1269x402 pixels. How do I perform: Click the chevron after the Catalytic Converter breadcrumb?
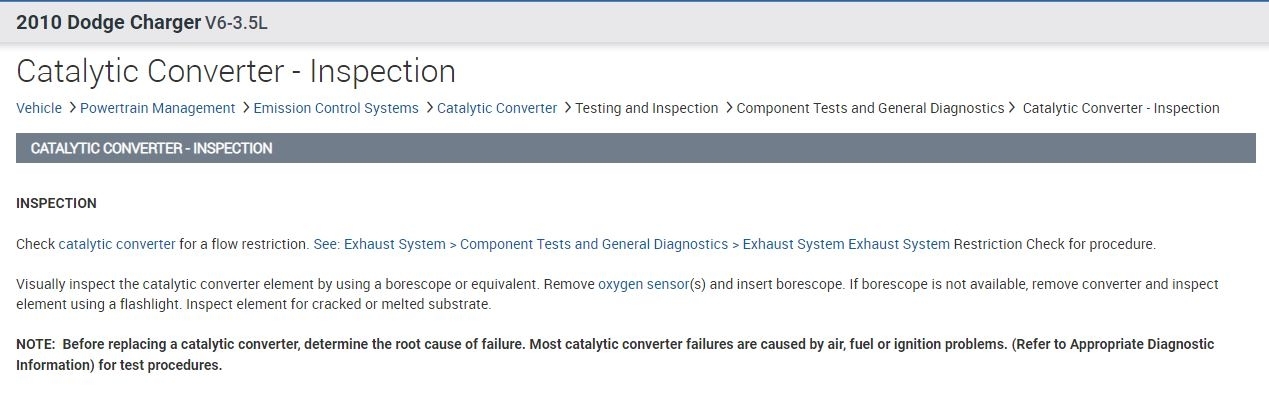pos(567,108)
